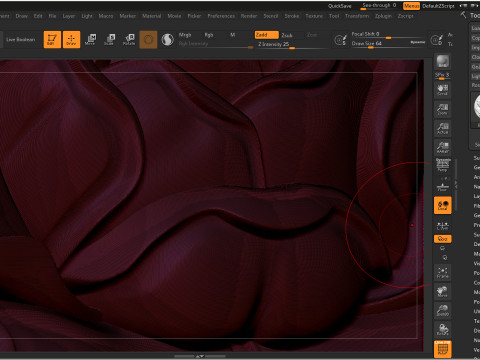Open the File menu
Viewport: 480px width, 360px height.
click(52, 16)
